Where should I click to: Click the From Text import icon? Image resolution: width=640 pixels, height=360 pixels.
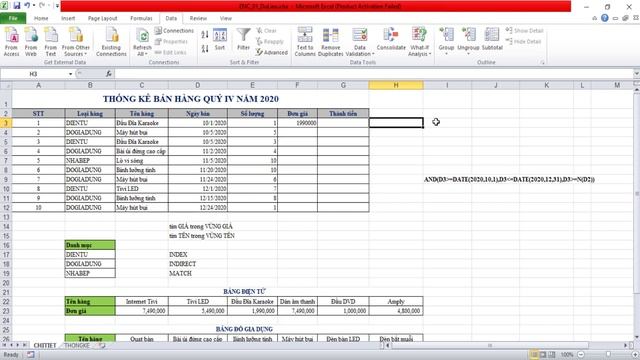[x=51, y=42]
